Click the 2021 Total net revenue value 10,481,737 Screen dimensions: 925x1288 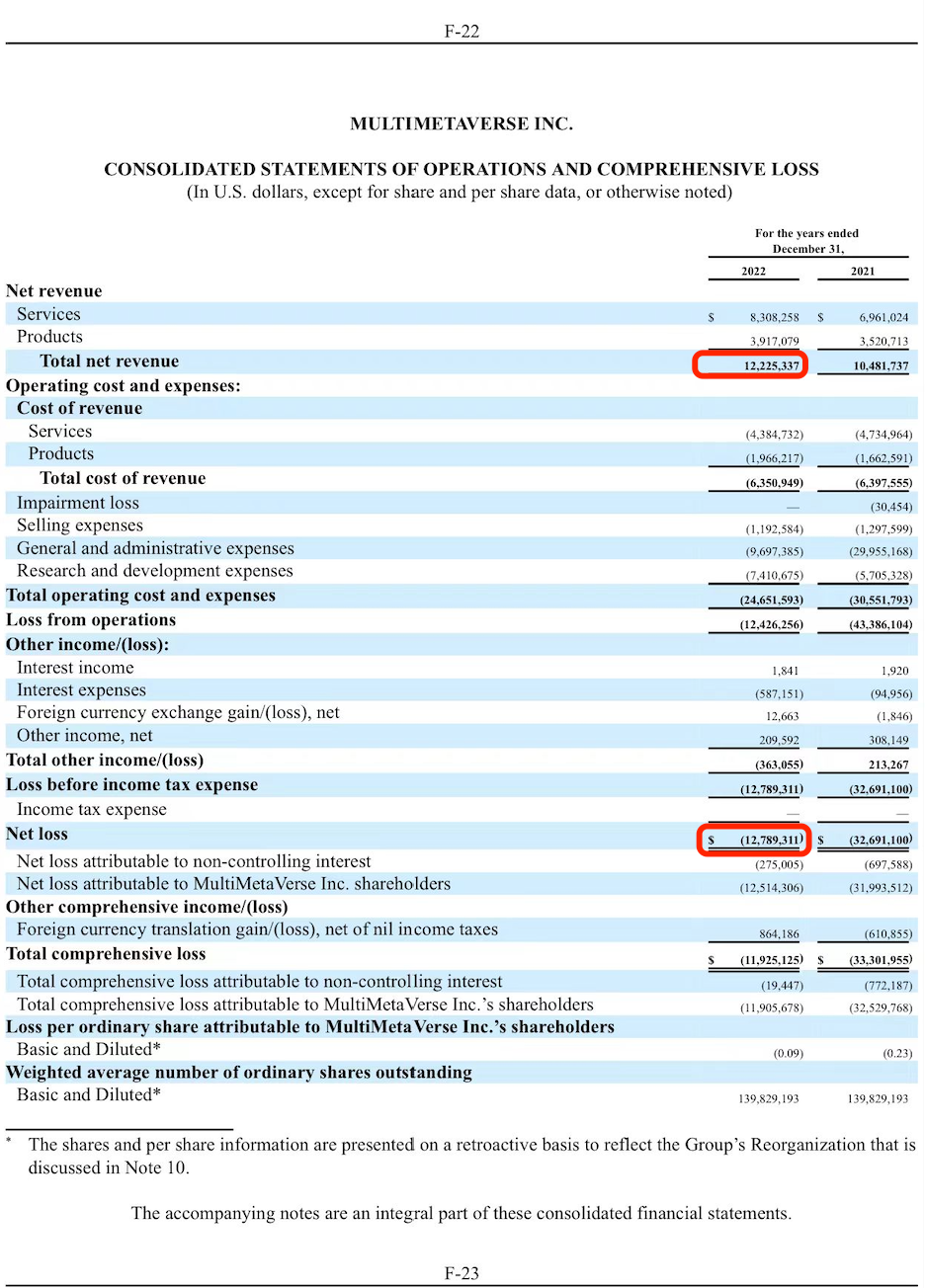(867, 365)
